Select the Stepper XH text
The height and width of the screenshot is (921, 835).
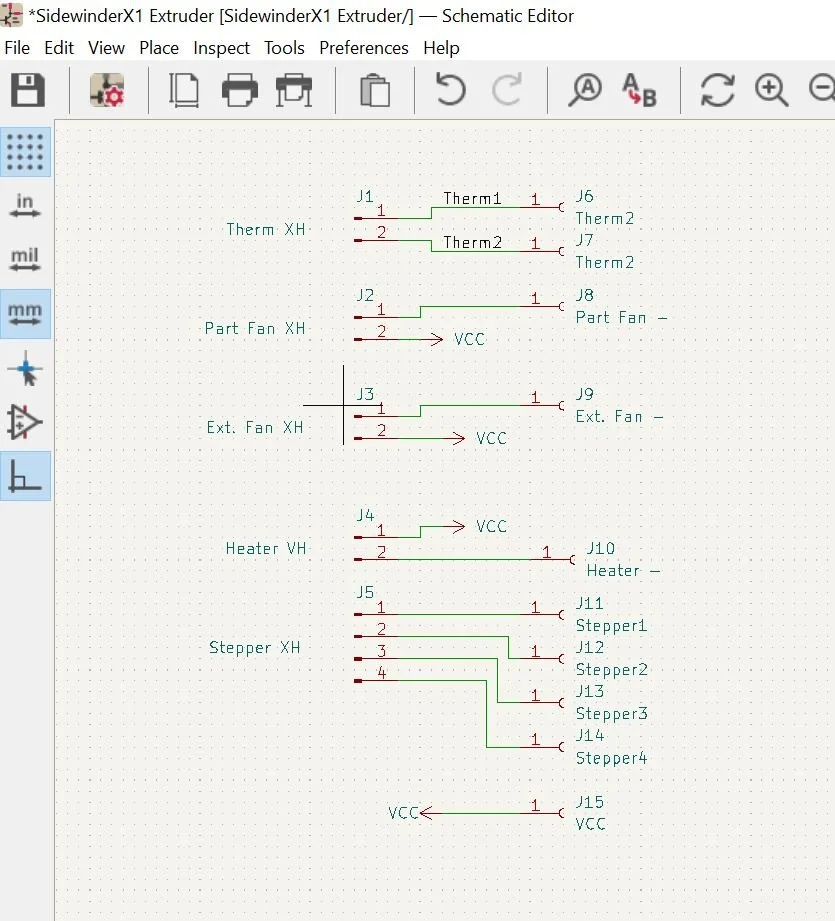coord(255,647)
